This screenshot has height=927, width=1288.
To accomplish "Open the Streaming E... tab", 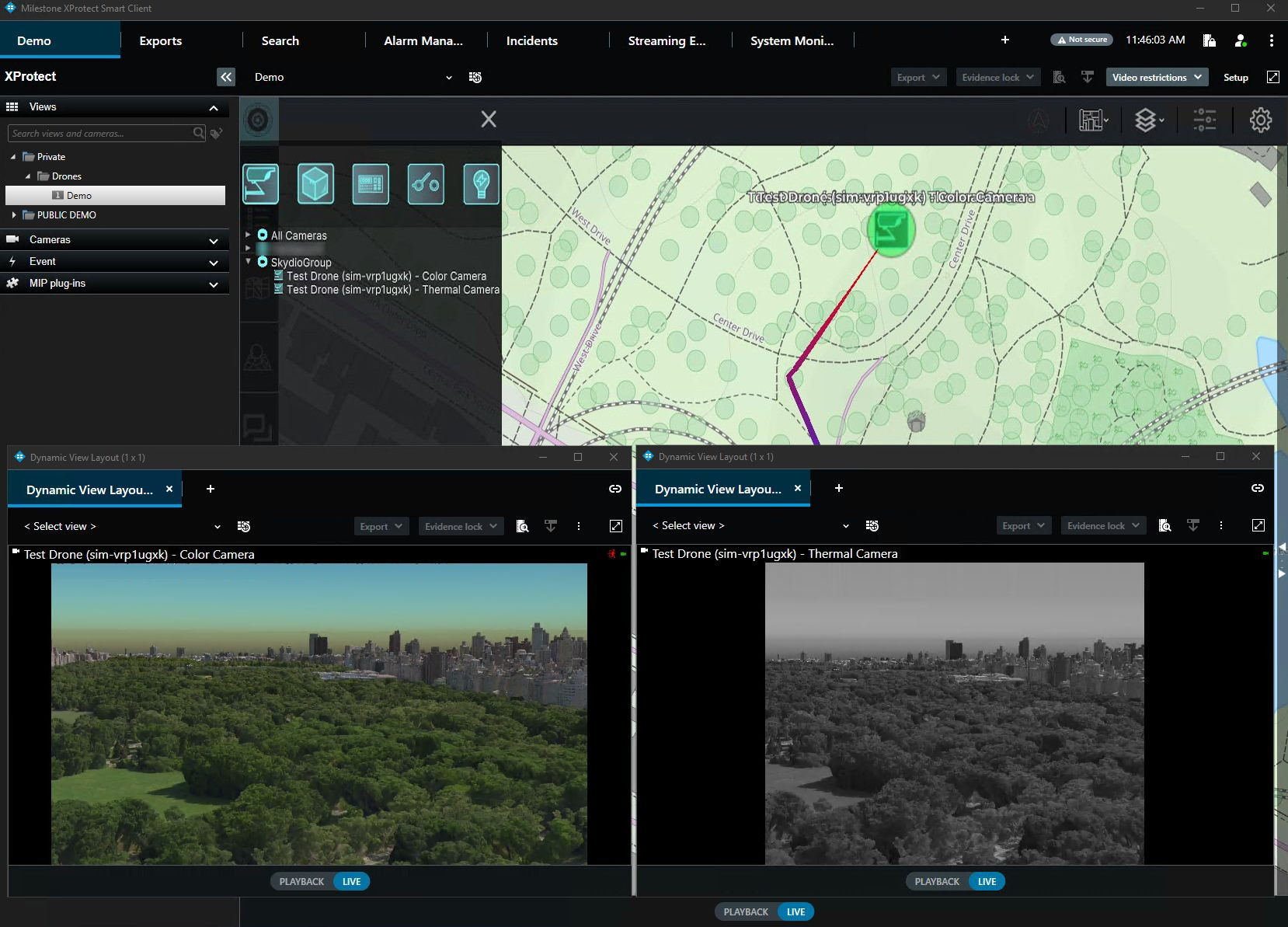I will tap(667, 40).
